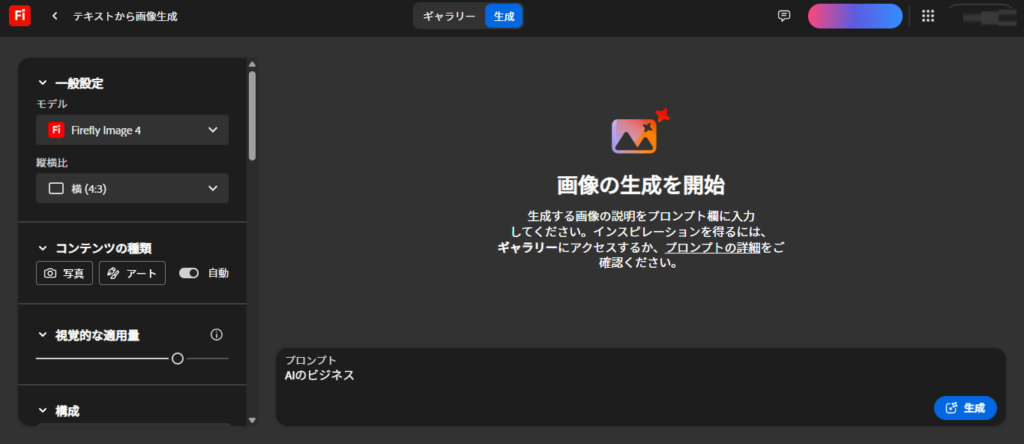
Task: Collapse the 一般設定 section
Action: click(43, 84)
